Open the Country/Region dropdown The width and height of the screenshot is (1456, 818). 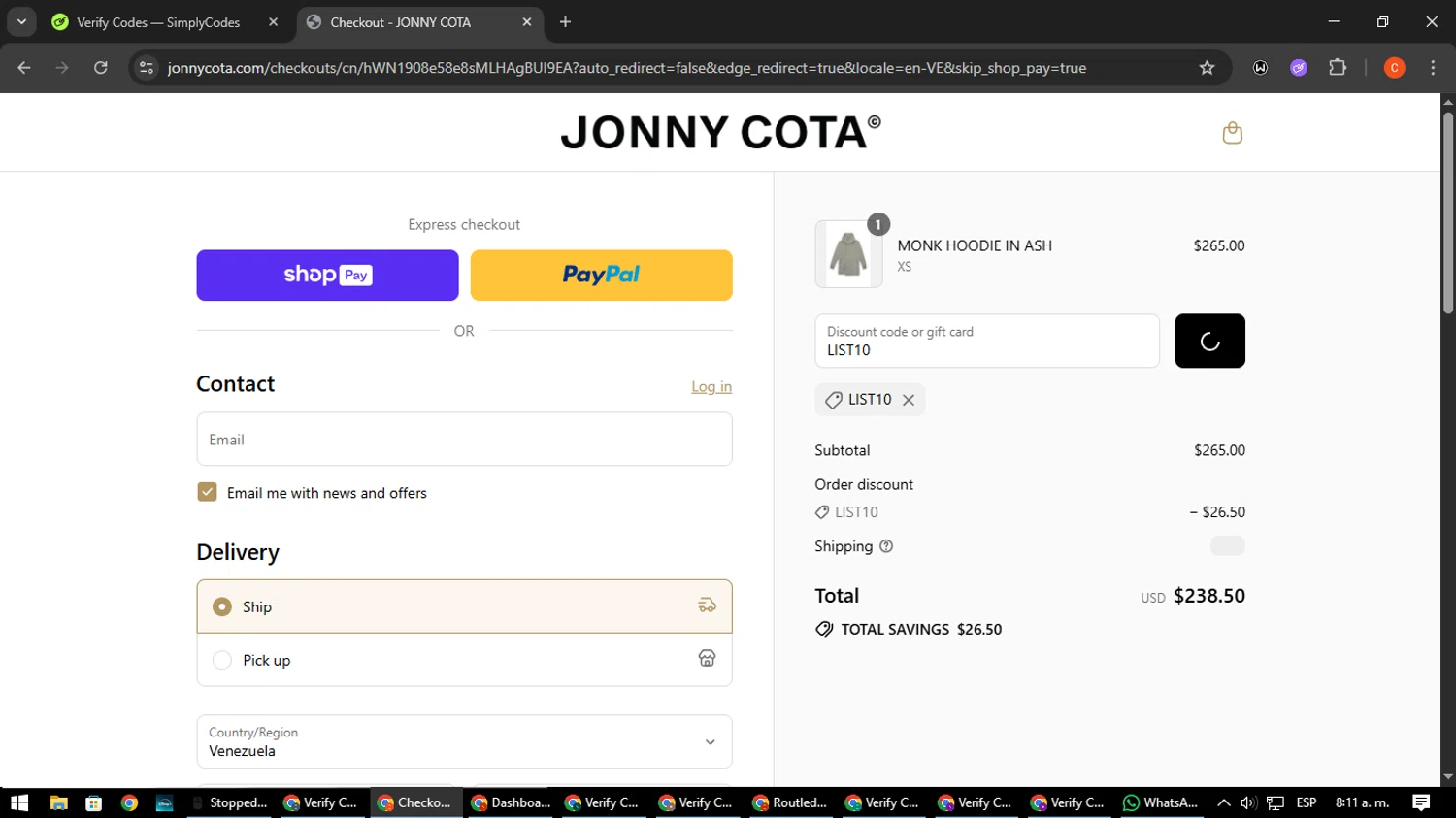464,741
